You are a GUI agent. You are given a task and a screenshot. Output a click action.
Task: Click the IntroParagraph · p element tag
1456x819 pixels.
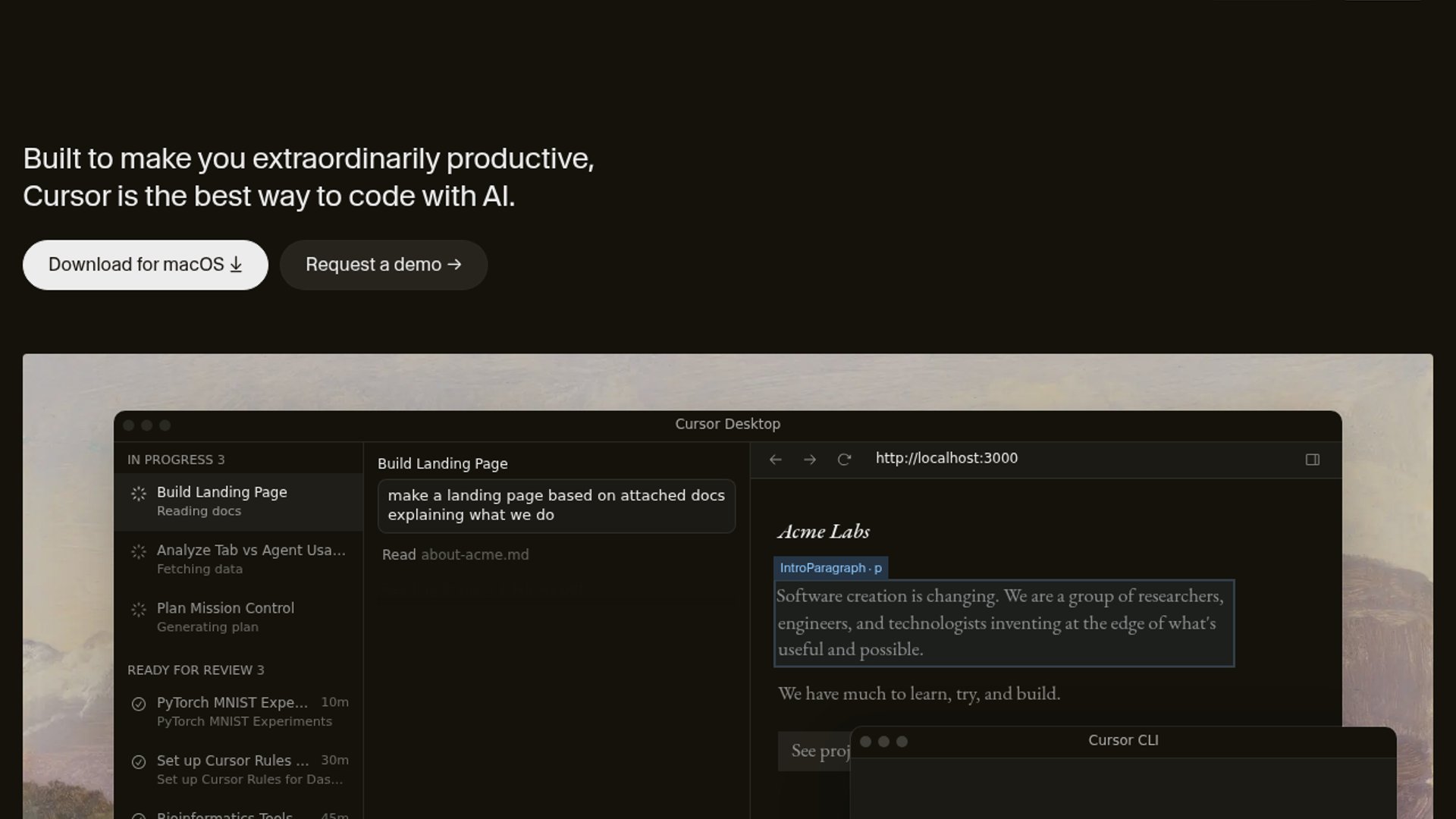tap(831, 568)
